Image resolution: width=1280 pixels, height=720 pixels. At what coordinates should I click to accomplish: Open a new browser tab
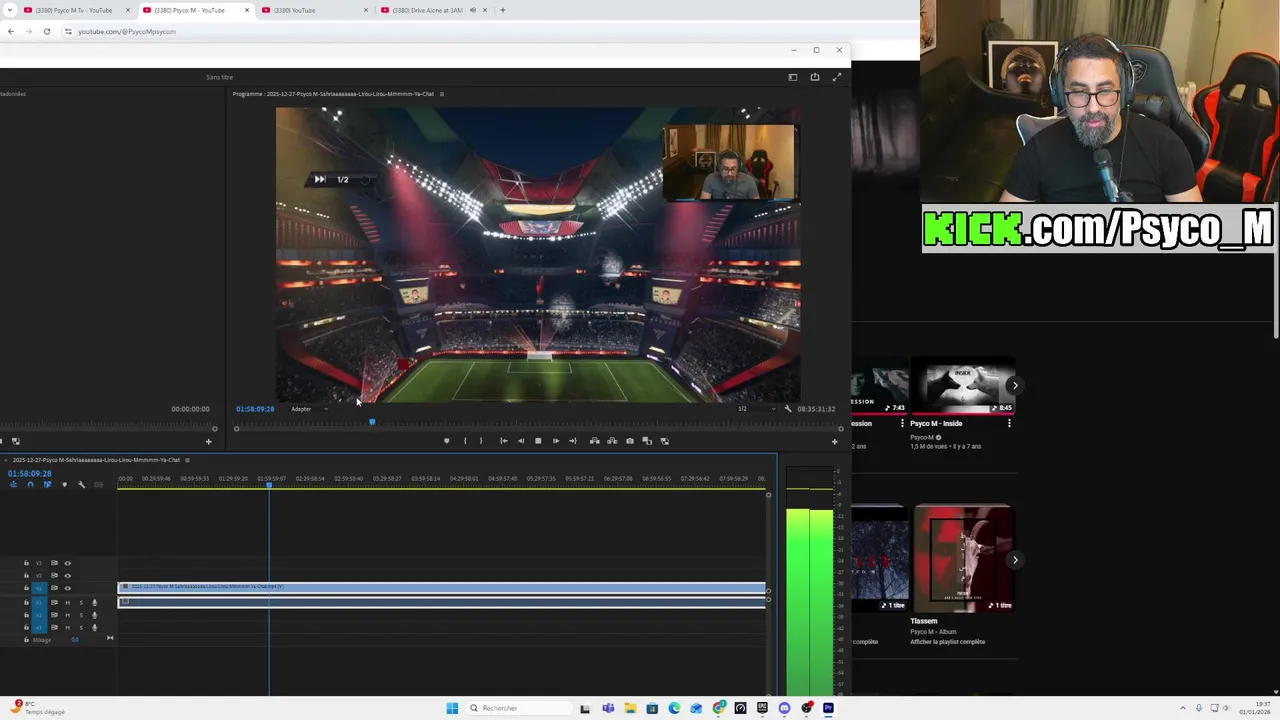point(502,10)
